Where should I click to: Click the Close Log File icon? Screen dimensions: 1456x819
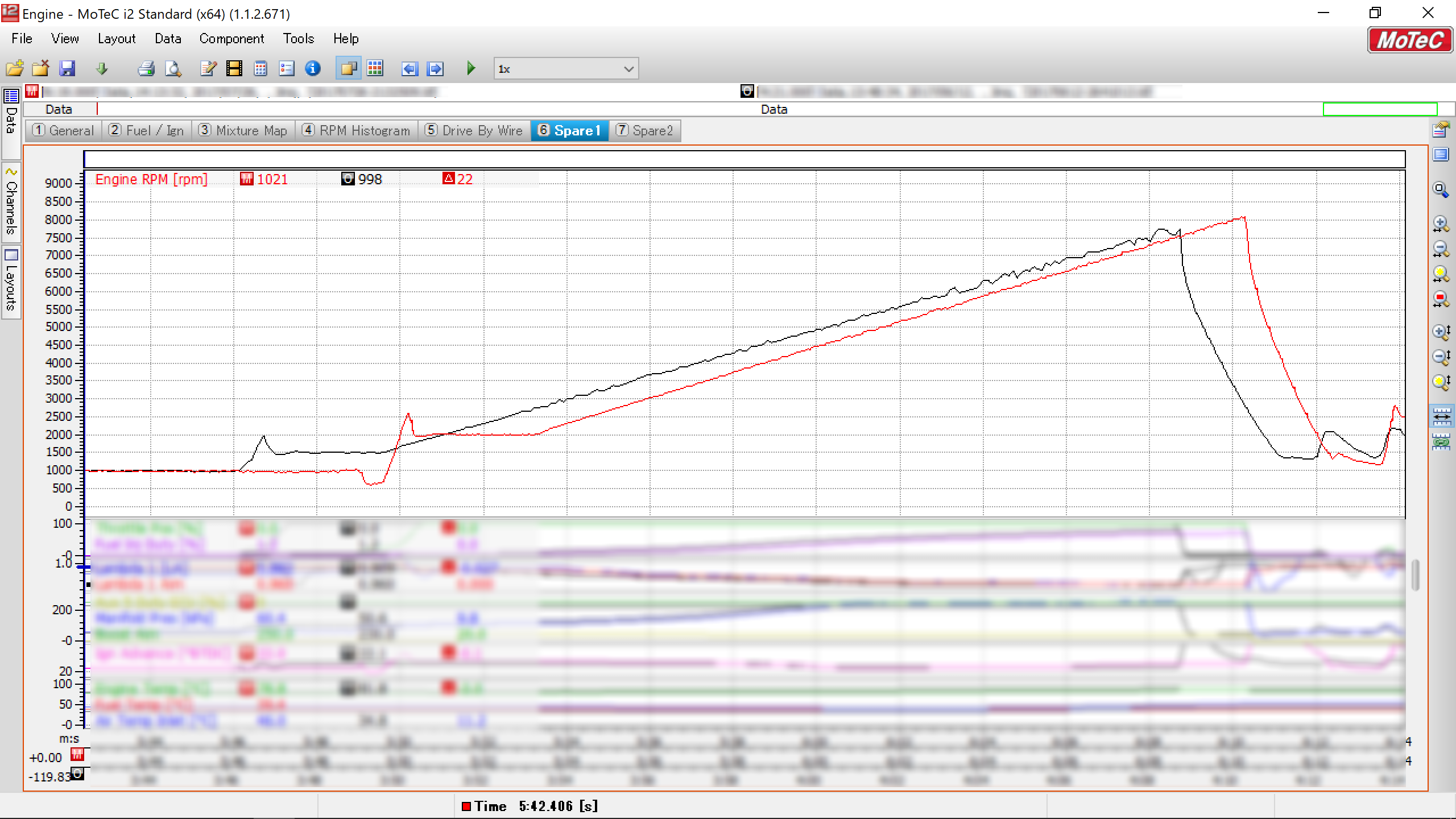[x=40, y=69]
